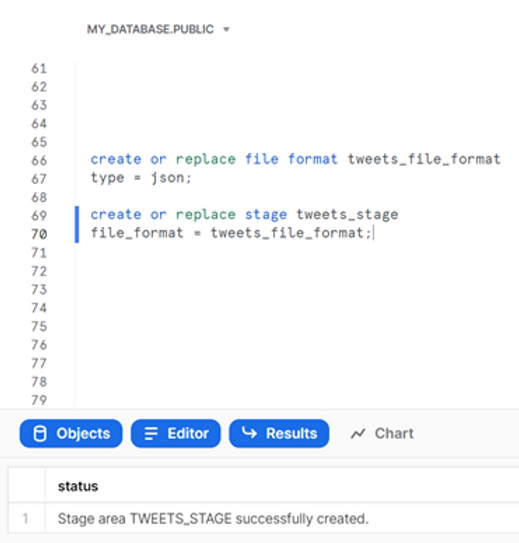Place cursor on line 66 create file format

[x=295, y=159]
